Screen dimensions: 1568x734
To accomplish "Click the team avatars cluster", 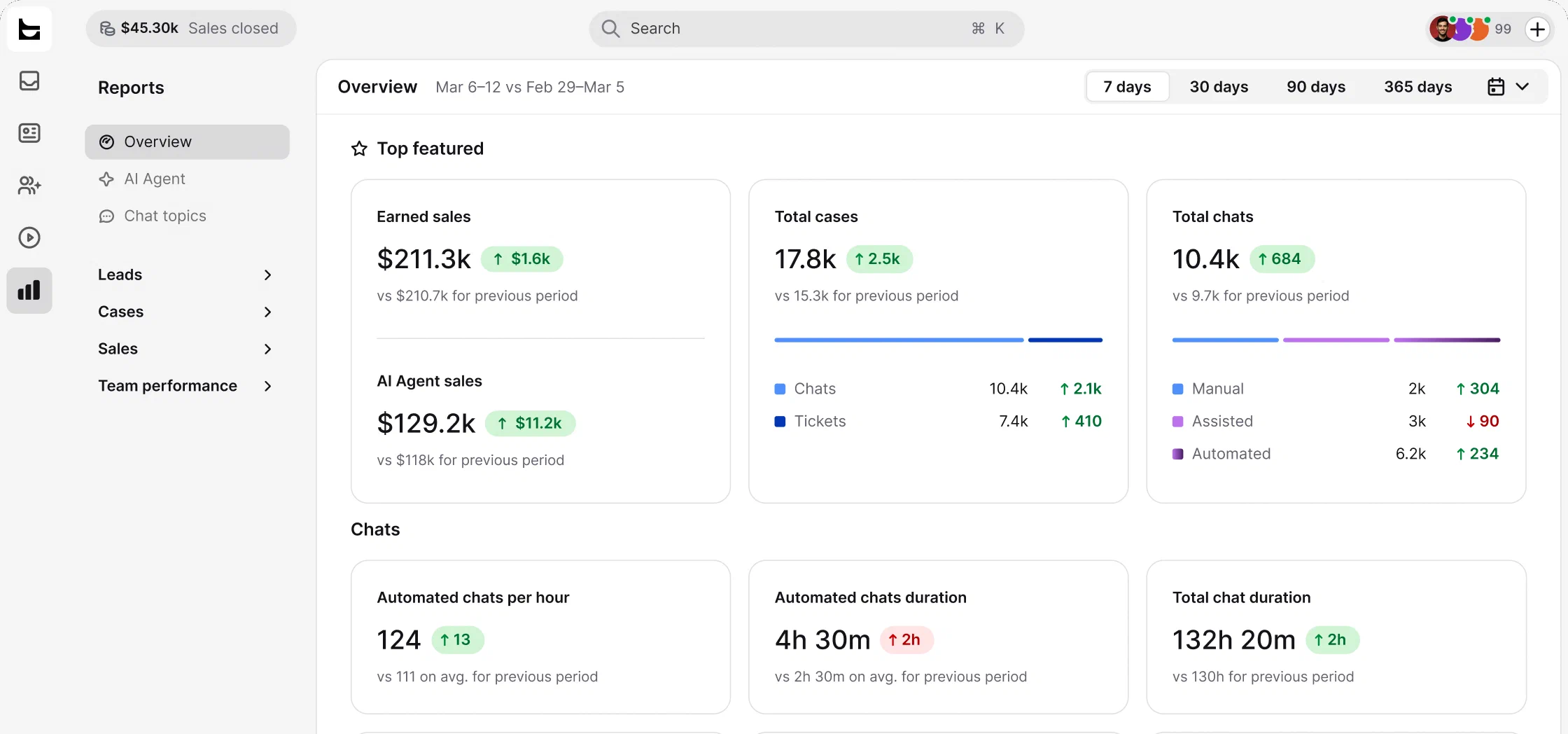I will (x=1459, y=29).
